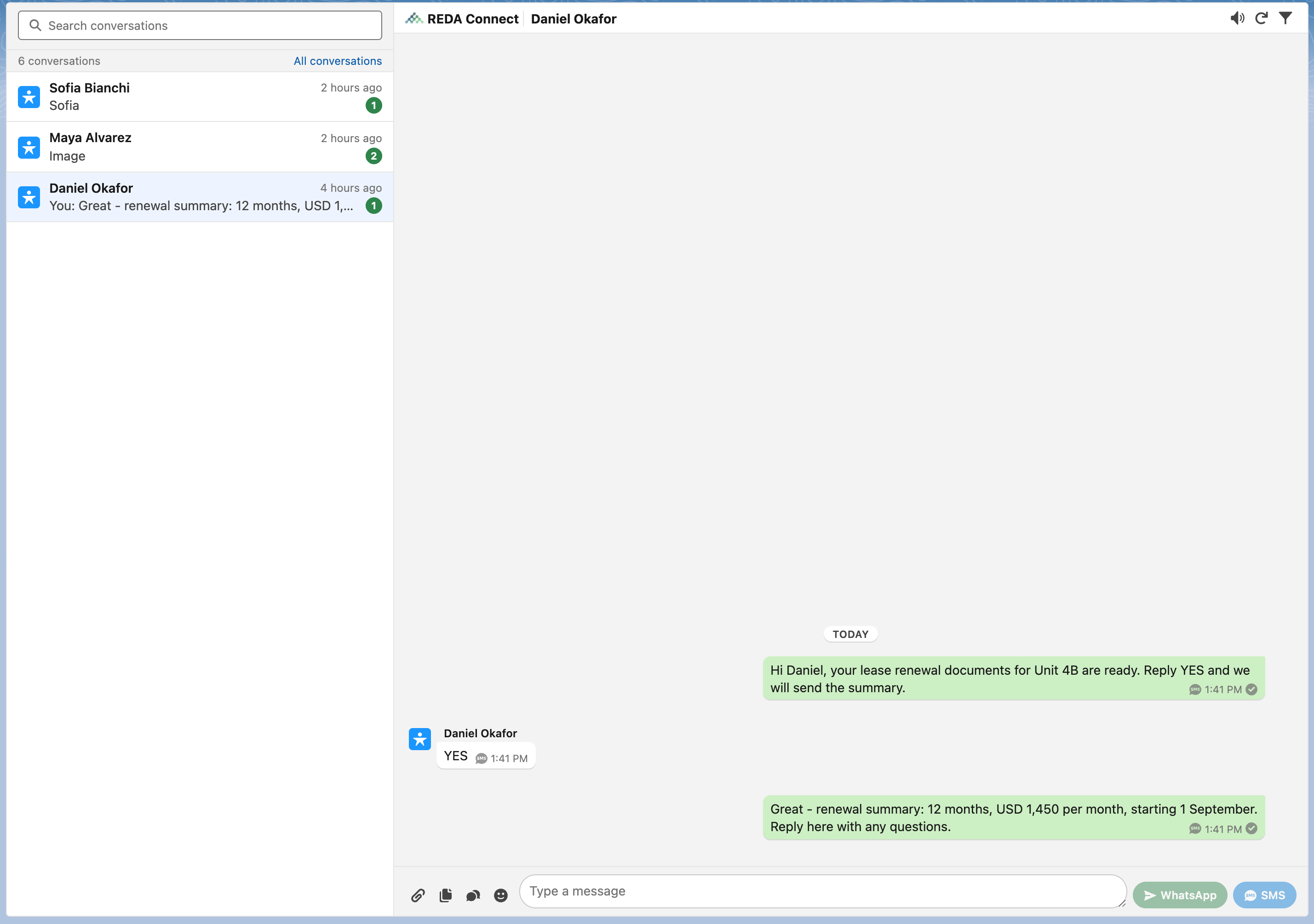The width and height of the screenshot is (1314, 924).
Task: Select the Daniel Okafor conversation row
Action: pyautogui.click(x=200, y=197)
